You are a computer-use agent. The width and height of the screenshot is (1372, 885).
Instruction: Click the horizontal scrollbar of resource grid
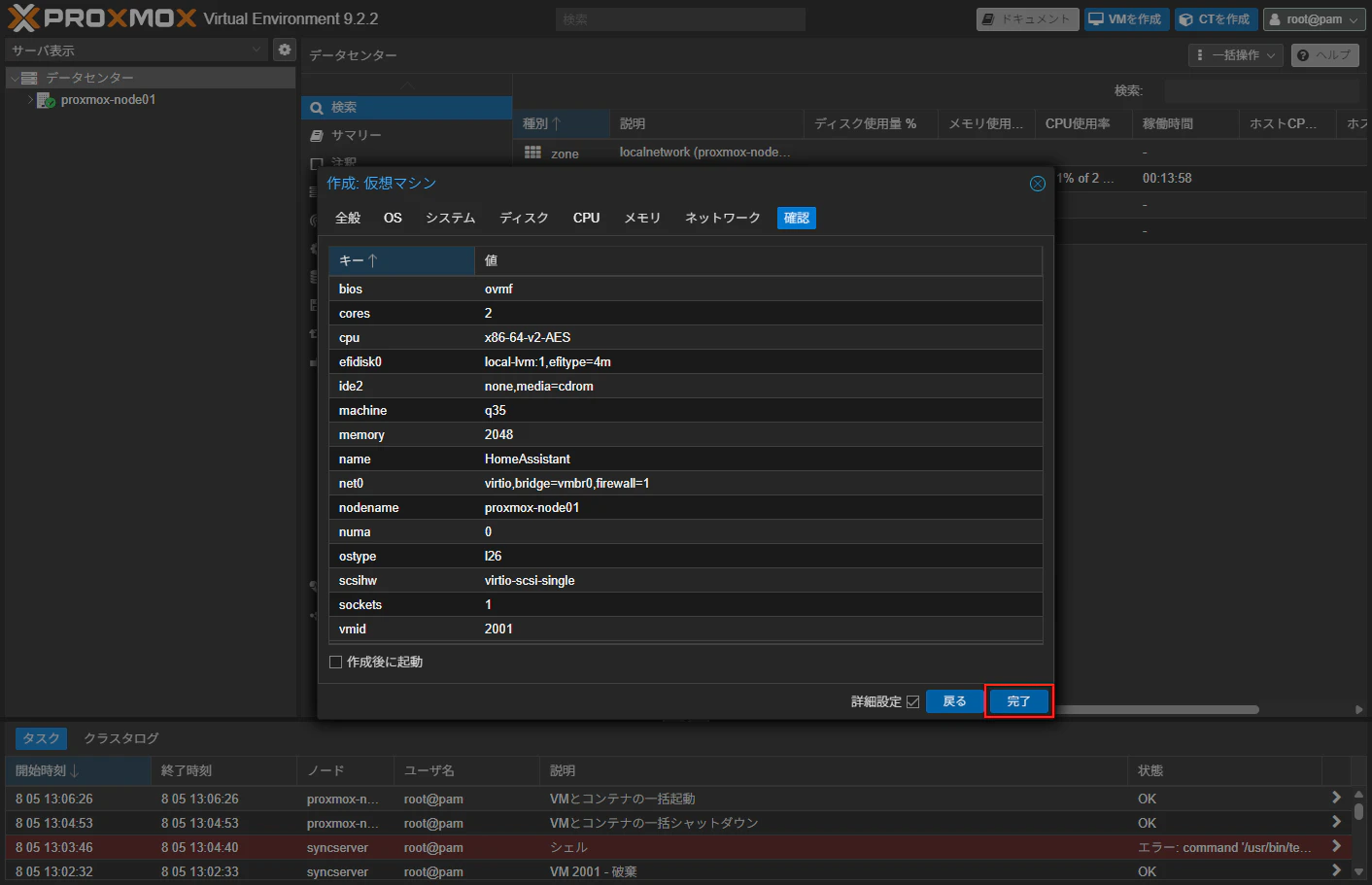pyautogui.click(x=1156, y=709)
